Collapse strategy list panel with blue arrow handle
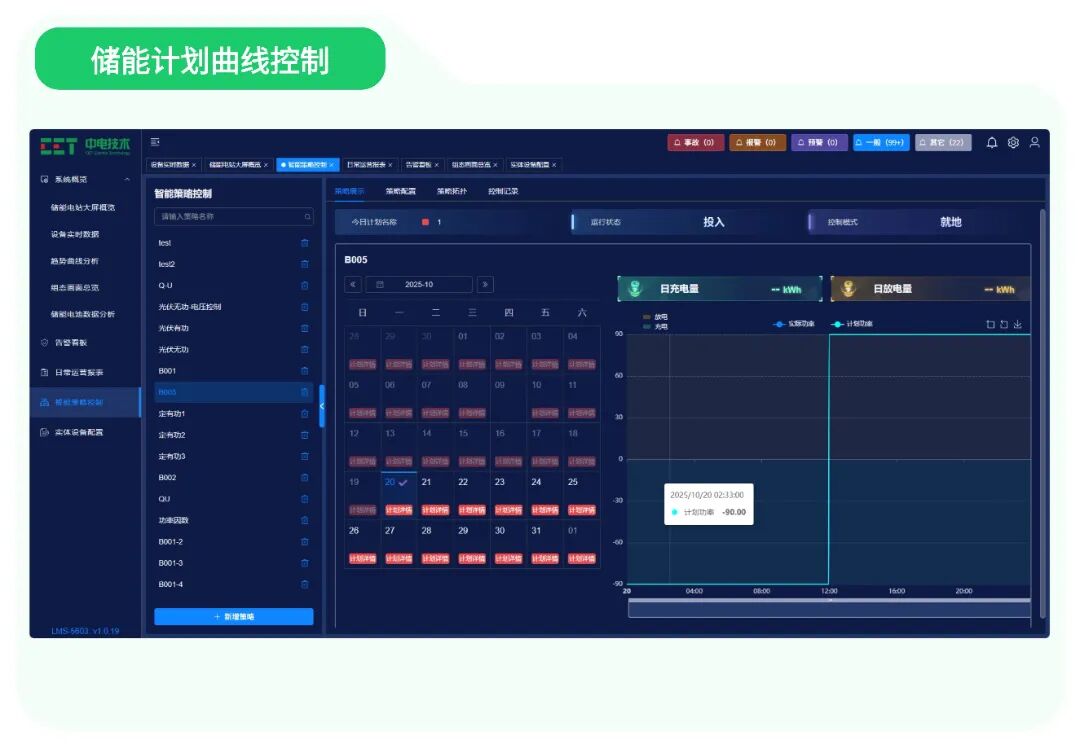This screenshot has height=756, width=1080. 322,406
